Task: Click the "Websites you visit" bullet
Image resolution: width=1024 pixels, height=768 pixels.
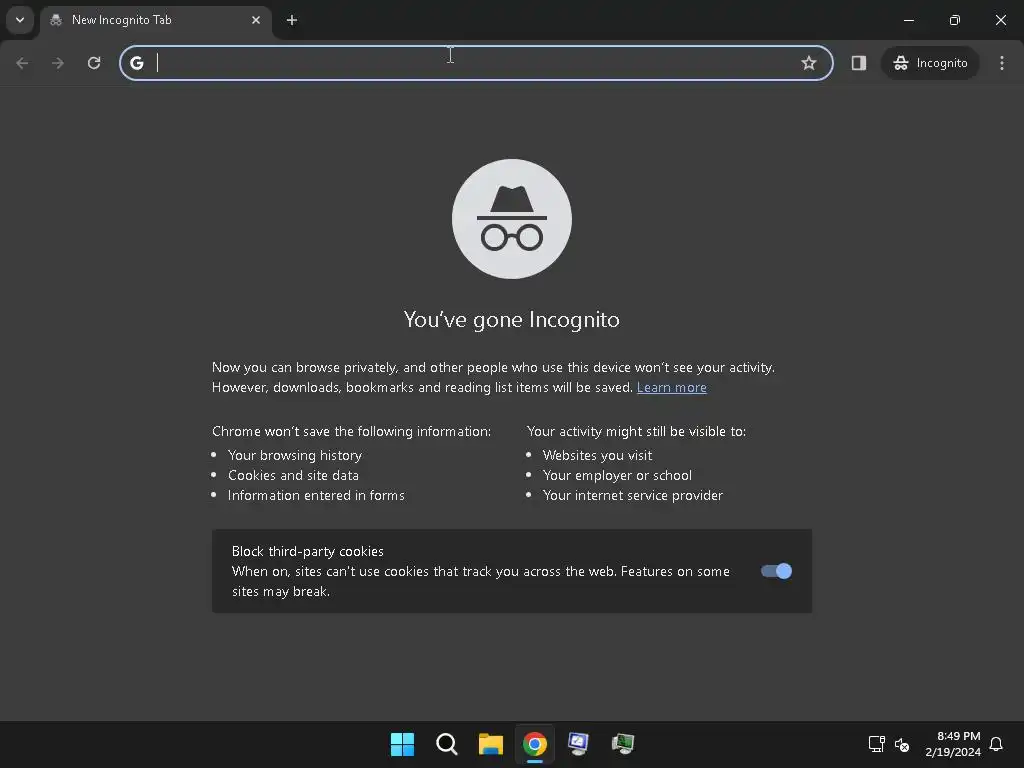Action: click(597, 455)
